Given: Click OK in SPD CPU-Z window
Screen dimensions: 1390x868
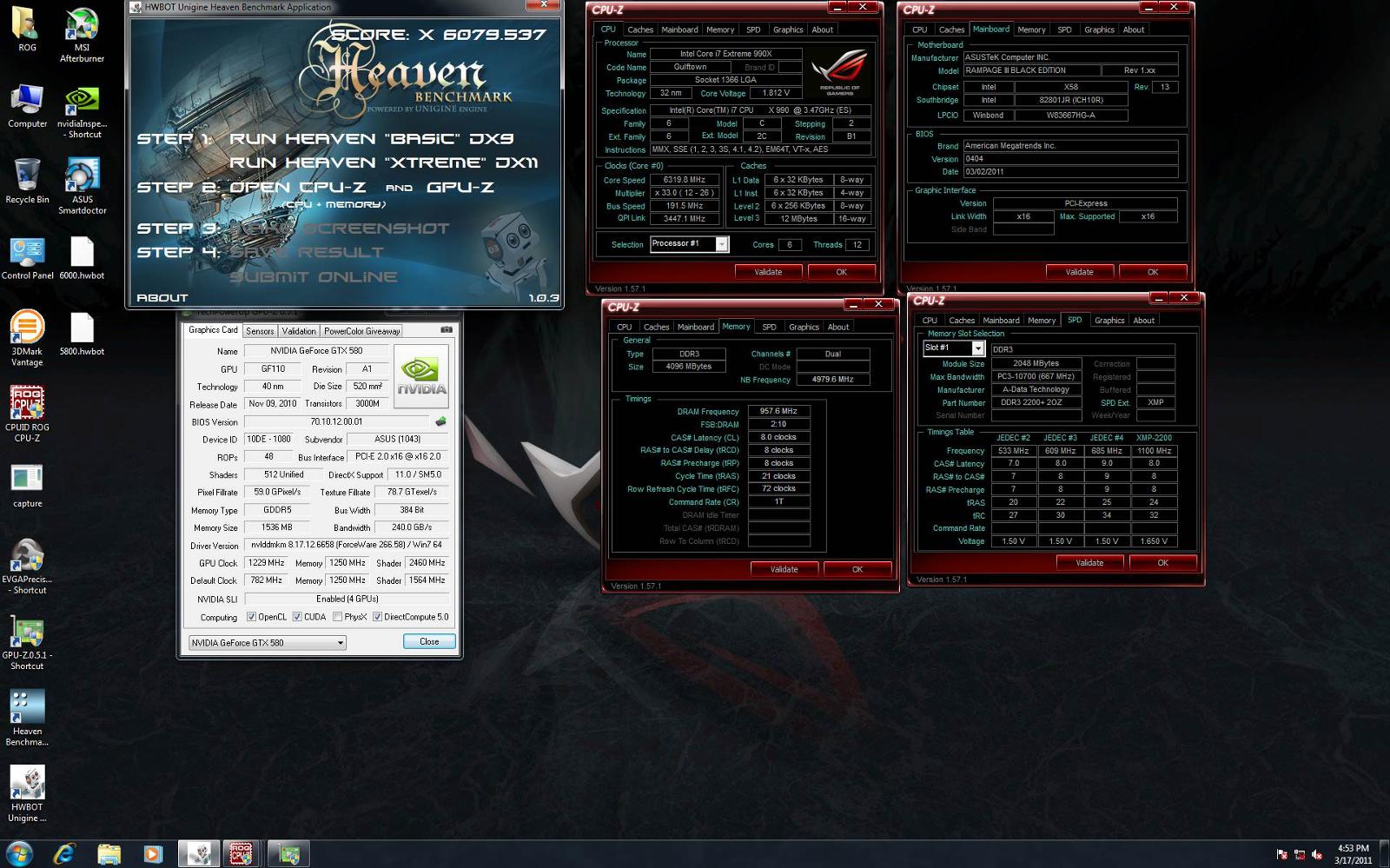Looking at the screenshot, I should coord(1162,562).
